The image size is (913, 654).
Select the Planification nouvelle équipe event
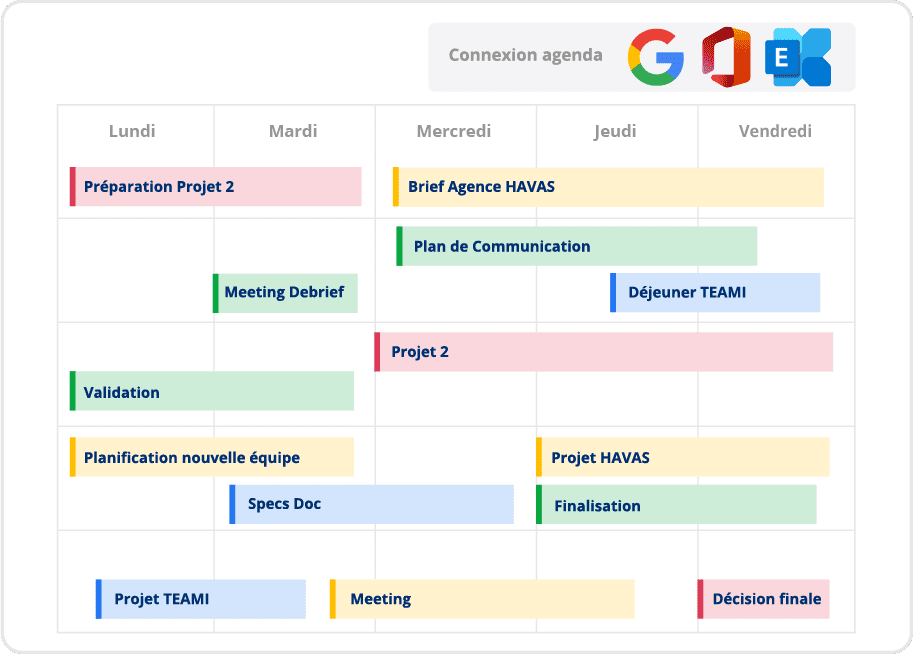pyautogui.click(x=212, y=458)
